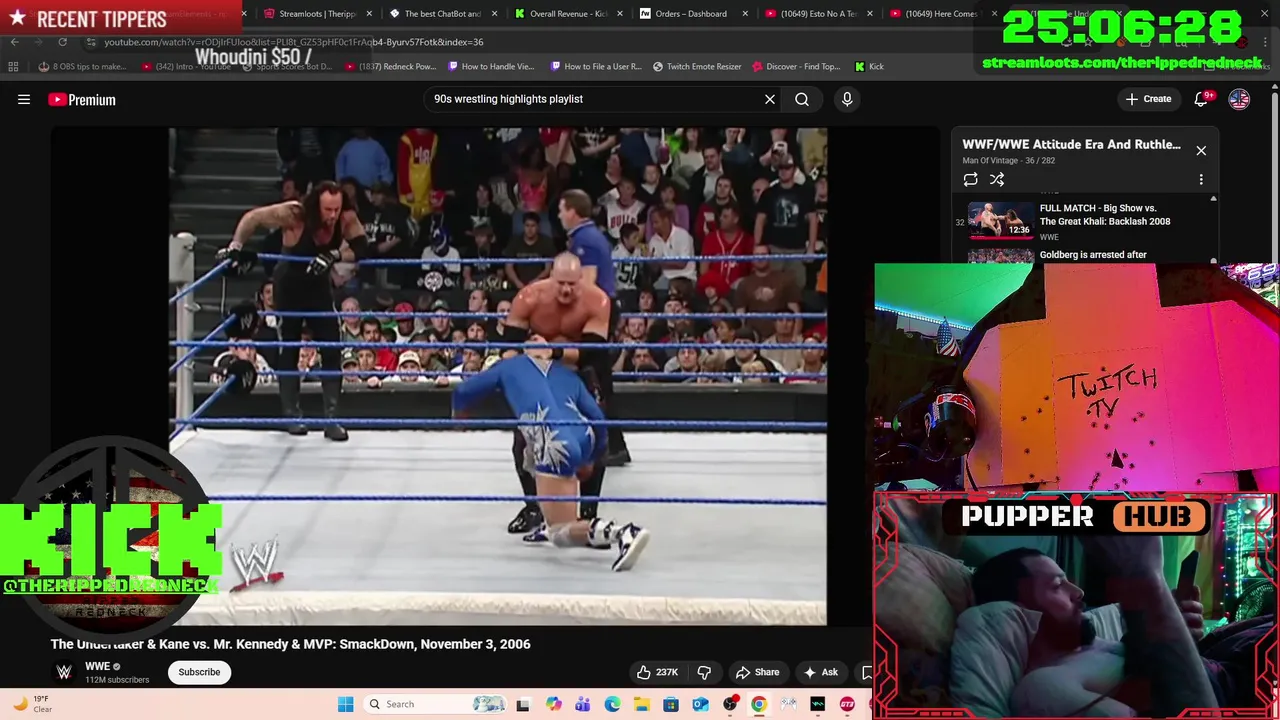
Task: Click the Ask button
Action: (x=821, y=672)
